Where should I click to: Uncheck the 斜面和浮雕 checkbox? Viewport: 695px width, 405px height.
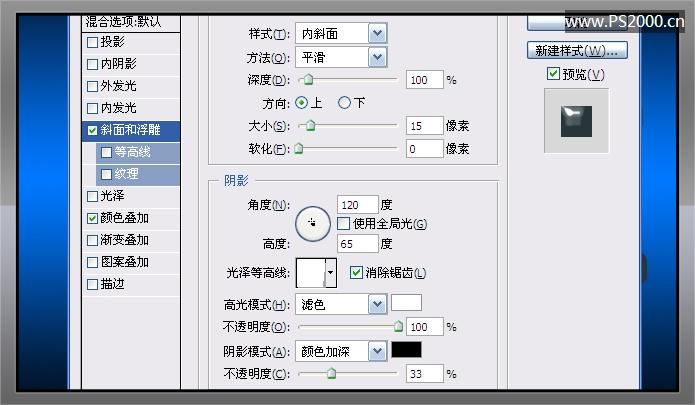click(x=92, y=130)
